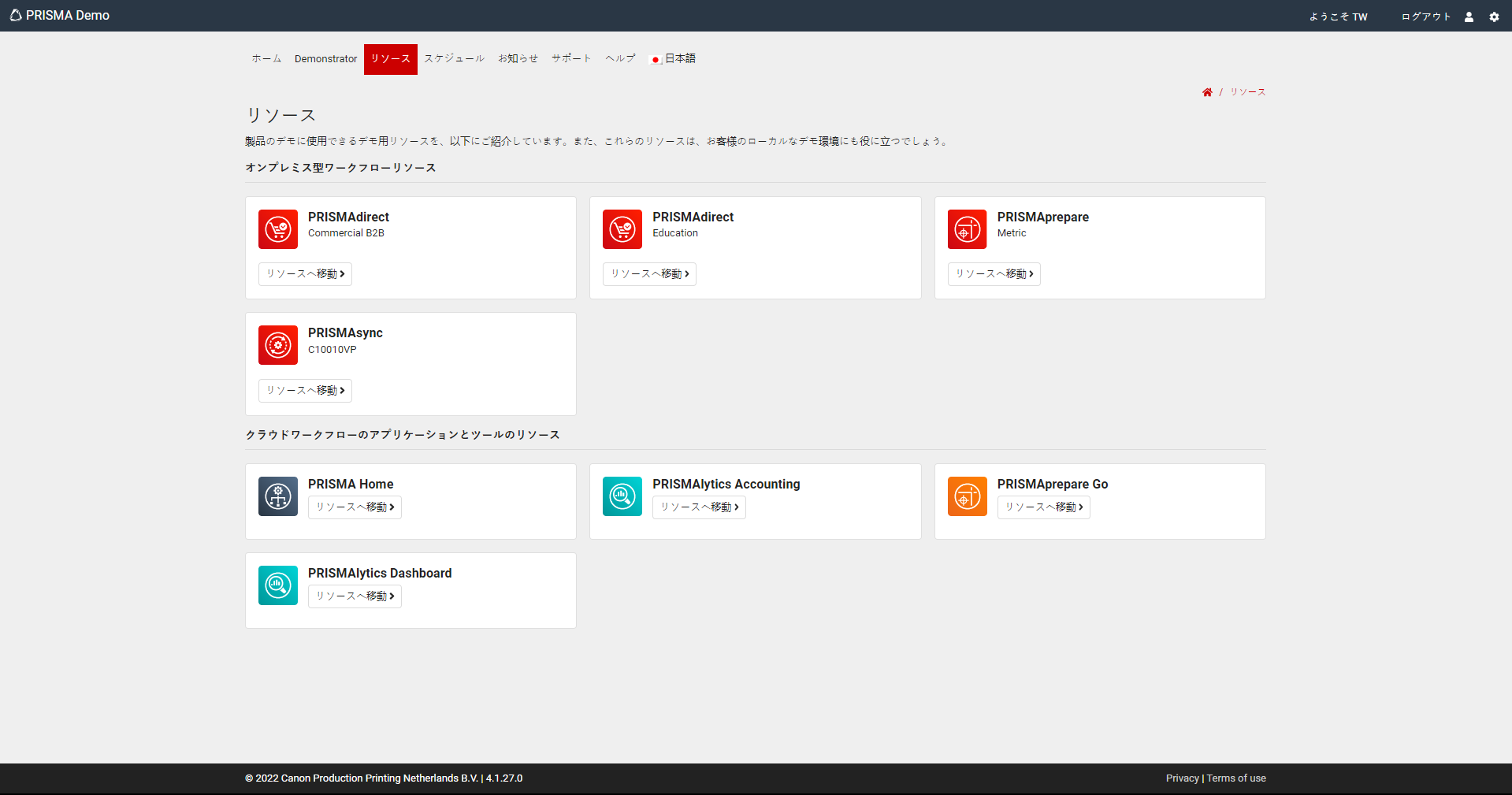The image size is (1512, 795).
Task: Click the PRISMA Demo logo
Action: [x=60, y=16]
